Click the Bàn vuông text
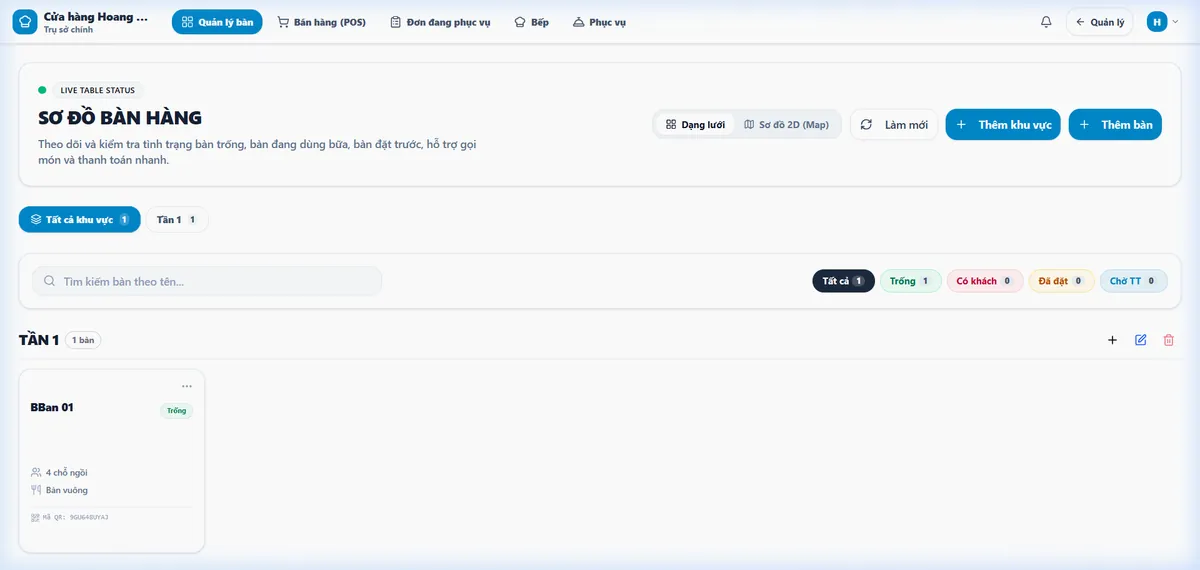 67,490
